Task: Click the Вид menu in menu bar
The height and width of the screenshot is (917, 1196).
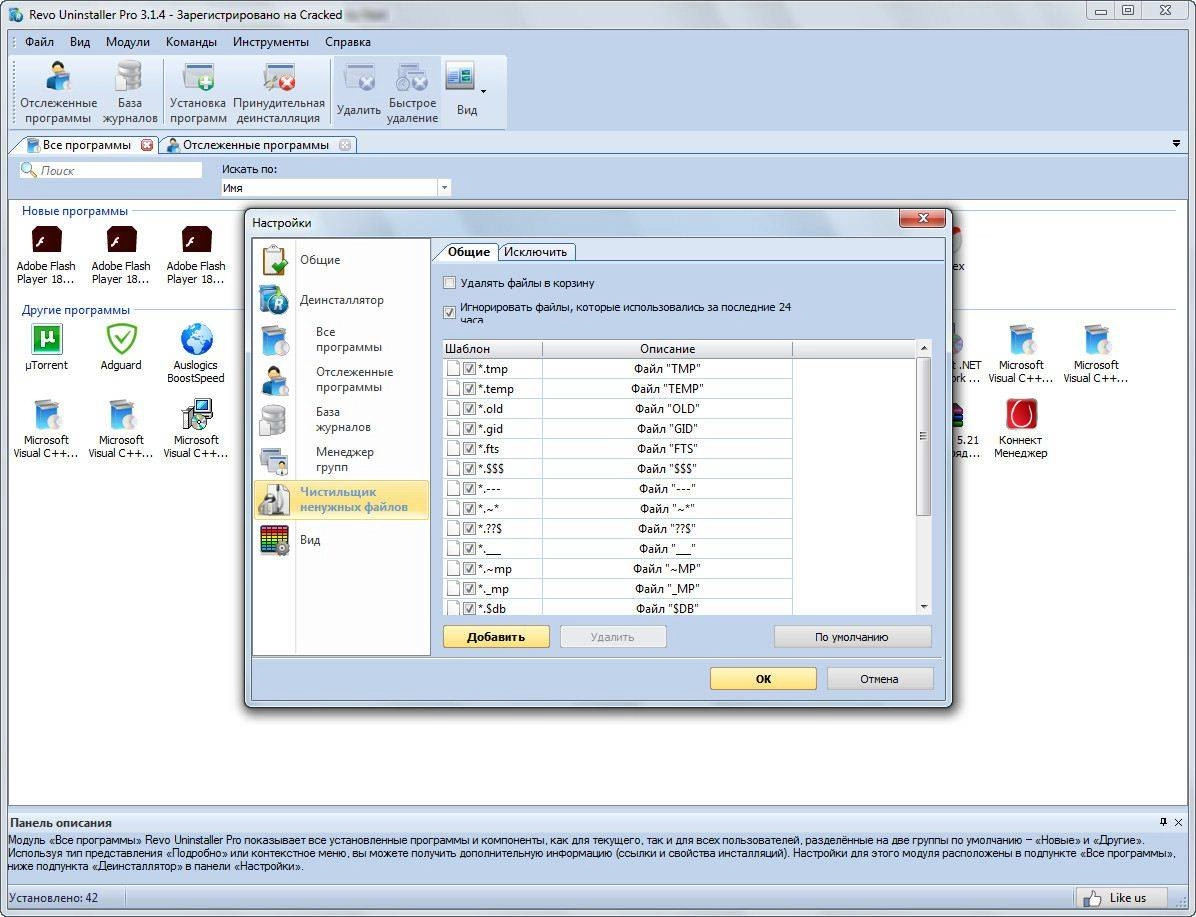Action: [80, 42]
